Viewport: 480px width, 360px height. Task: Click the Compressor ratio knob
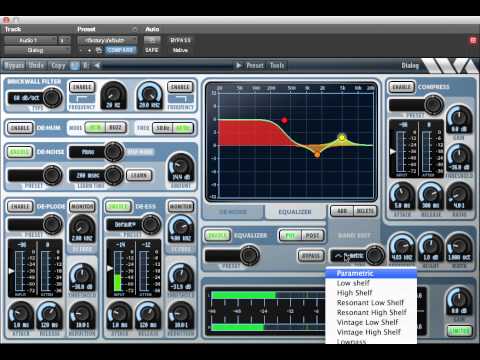click(x=459, y=196)
